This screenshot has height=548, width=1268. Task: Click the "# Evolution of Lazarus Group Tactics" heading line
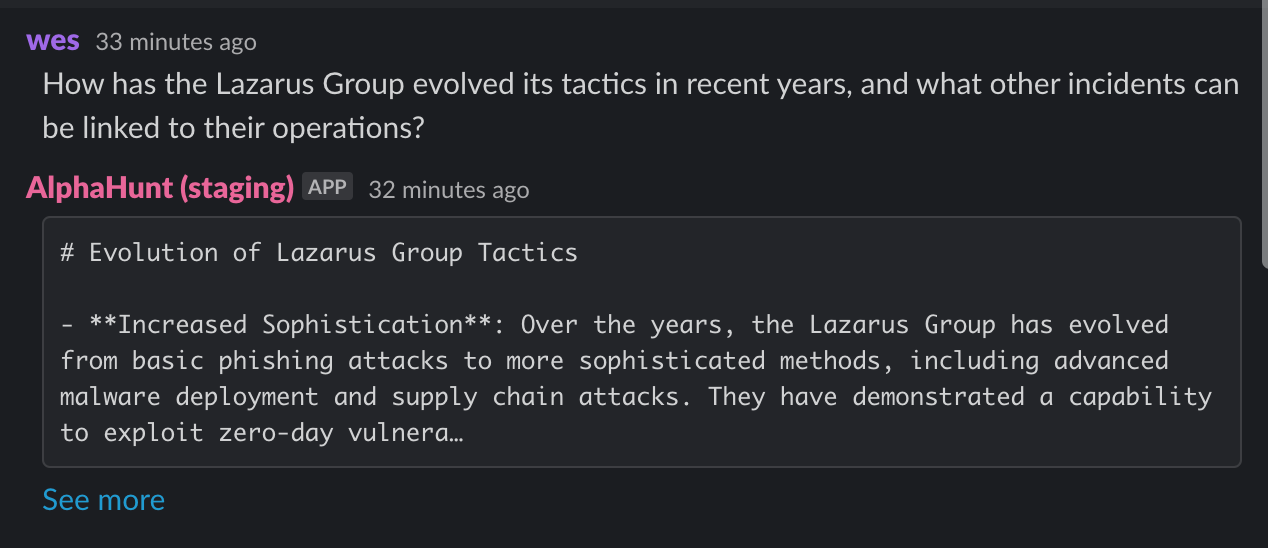pyautogui.click(x=319, y=252)
